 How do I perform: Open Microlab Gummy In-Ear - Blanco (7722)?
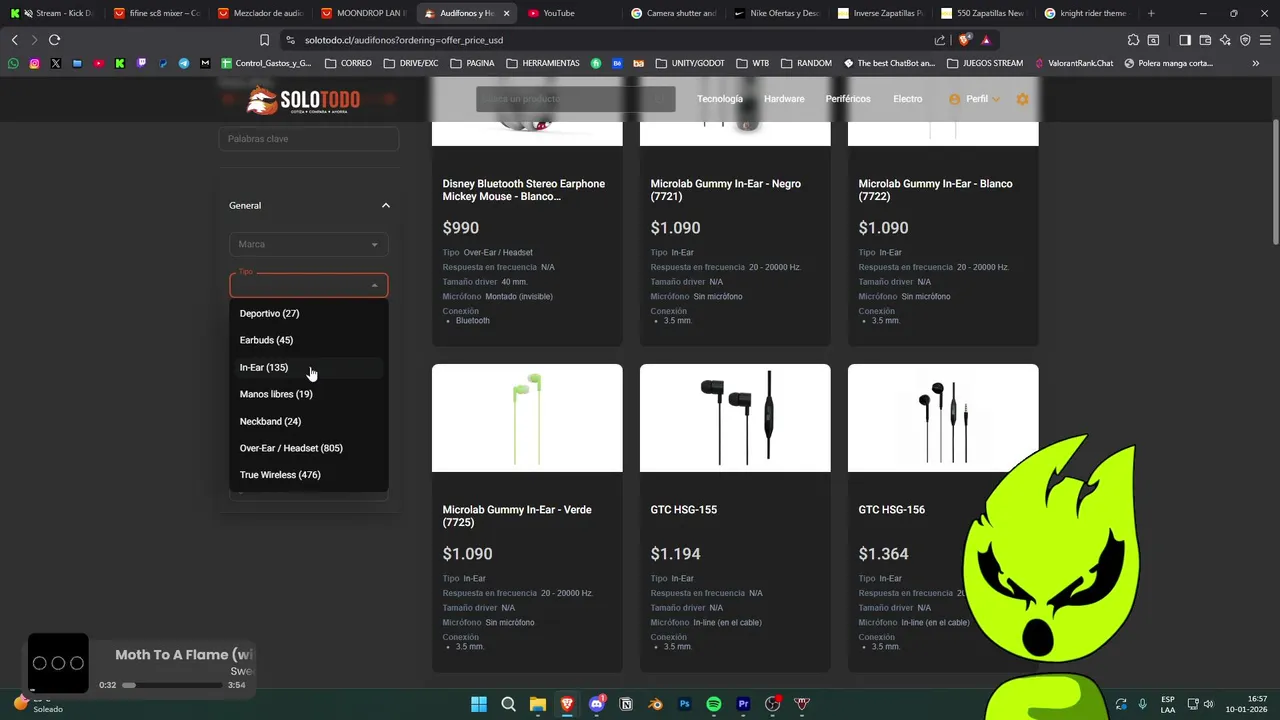(x=936, y=190)
